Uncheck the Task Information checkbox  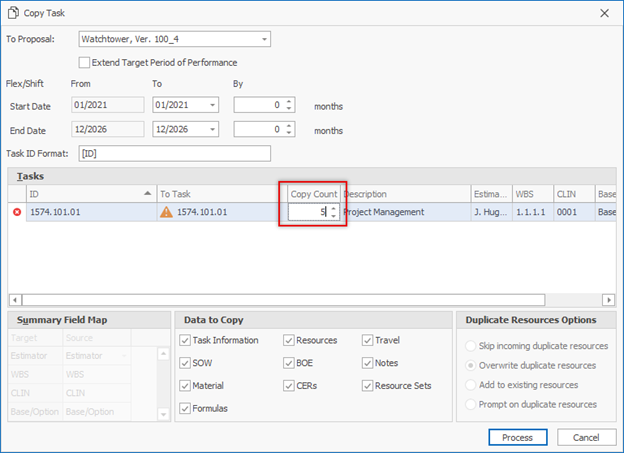(184, 340)
